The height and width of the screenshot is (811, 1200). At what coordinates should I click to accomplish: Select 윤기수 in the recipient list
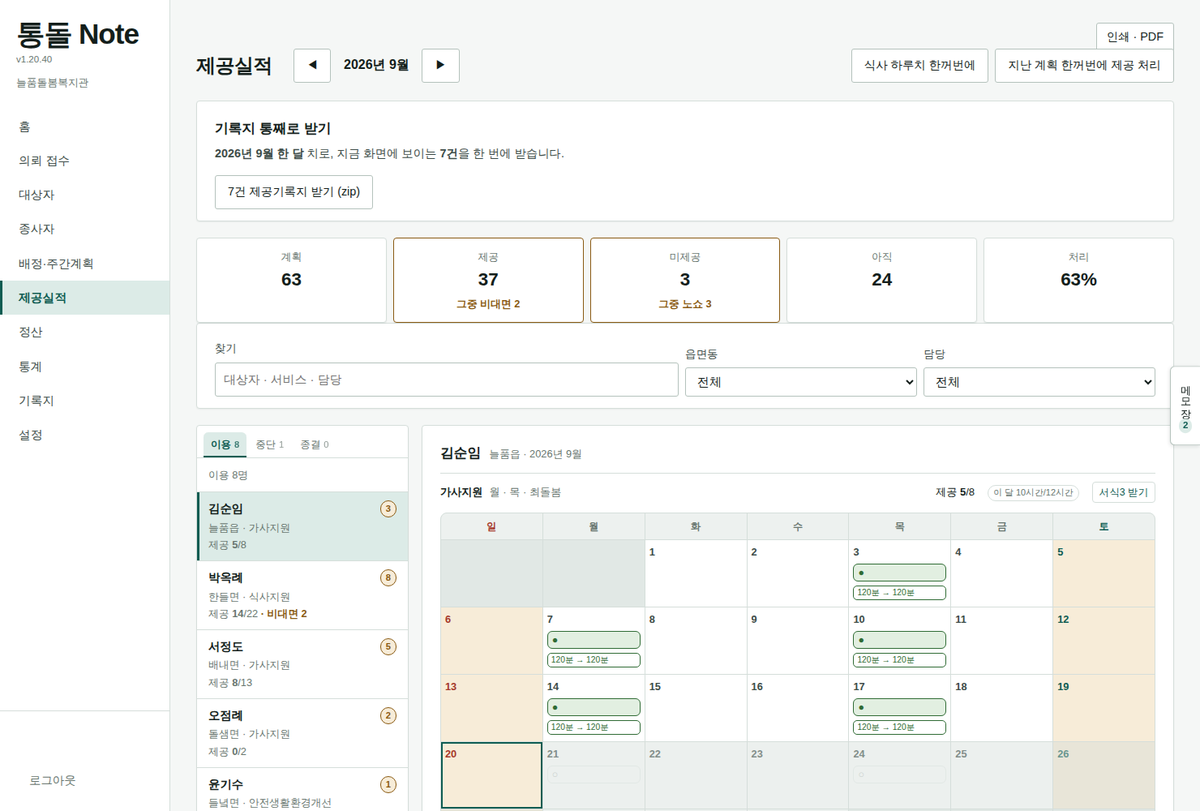[303, 790]
